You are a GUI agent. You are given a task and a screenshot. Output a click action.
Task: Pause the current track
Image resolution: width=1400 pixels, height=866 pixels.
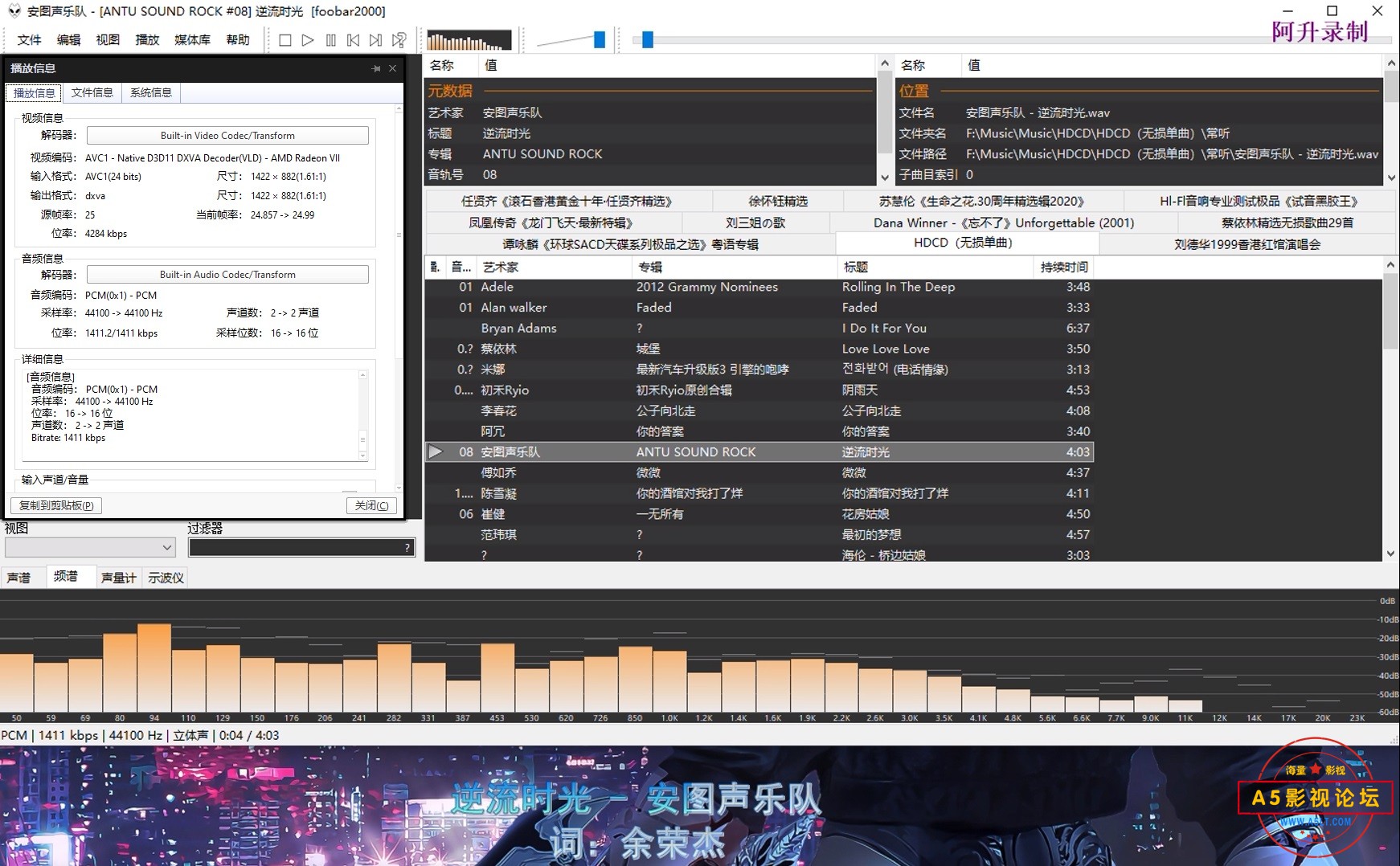tap(331, 40)
